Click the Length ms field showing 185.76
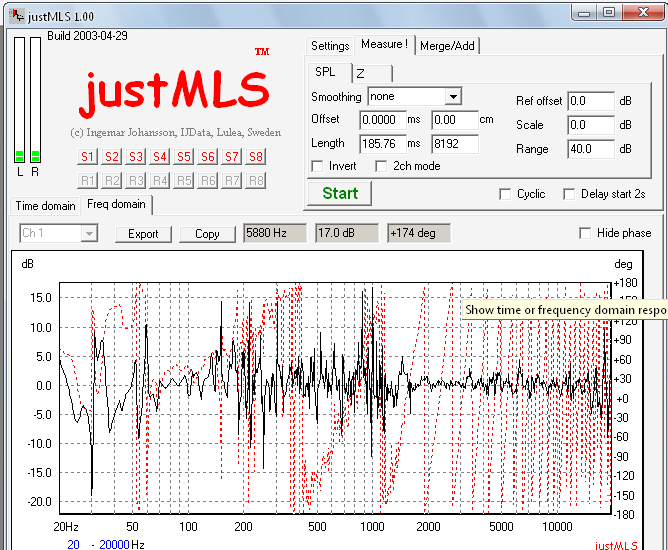Image resolution: width=668 pixels, height=550 pixels. (383, 144)
